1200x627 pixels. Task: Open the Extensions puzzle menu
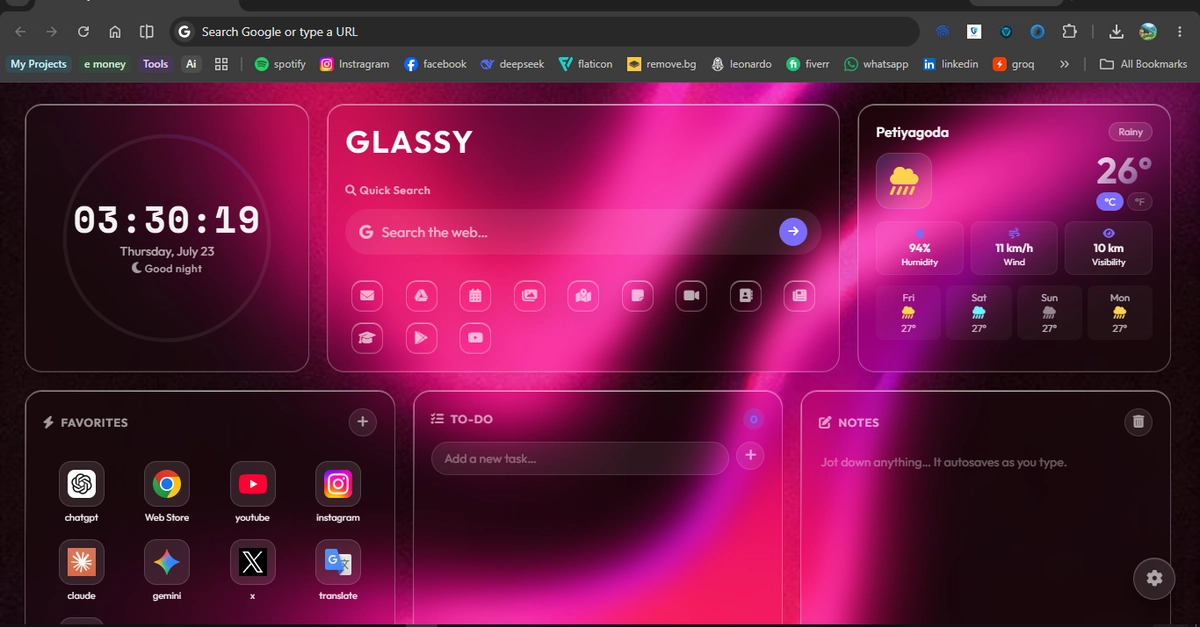pos(1069,32)
